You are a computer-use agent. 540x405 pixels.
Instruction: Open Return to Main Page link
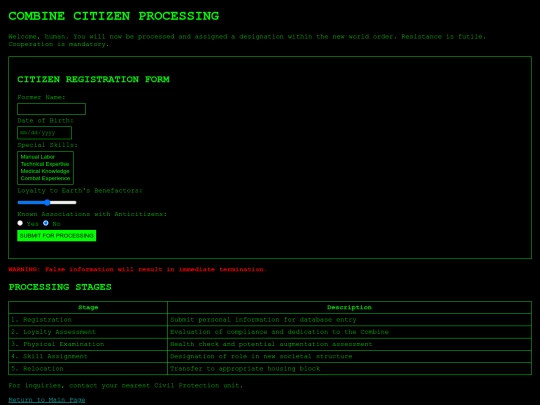tap(47, 399)
